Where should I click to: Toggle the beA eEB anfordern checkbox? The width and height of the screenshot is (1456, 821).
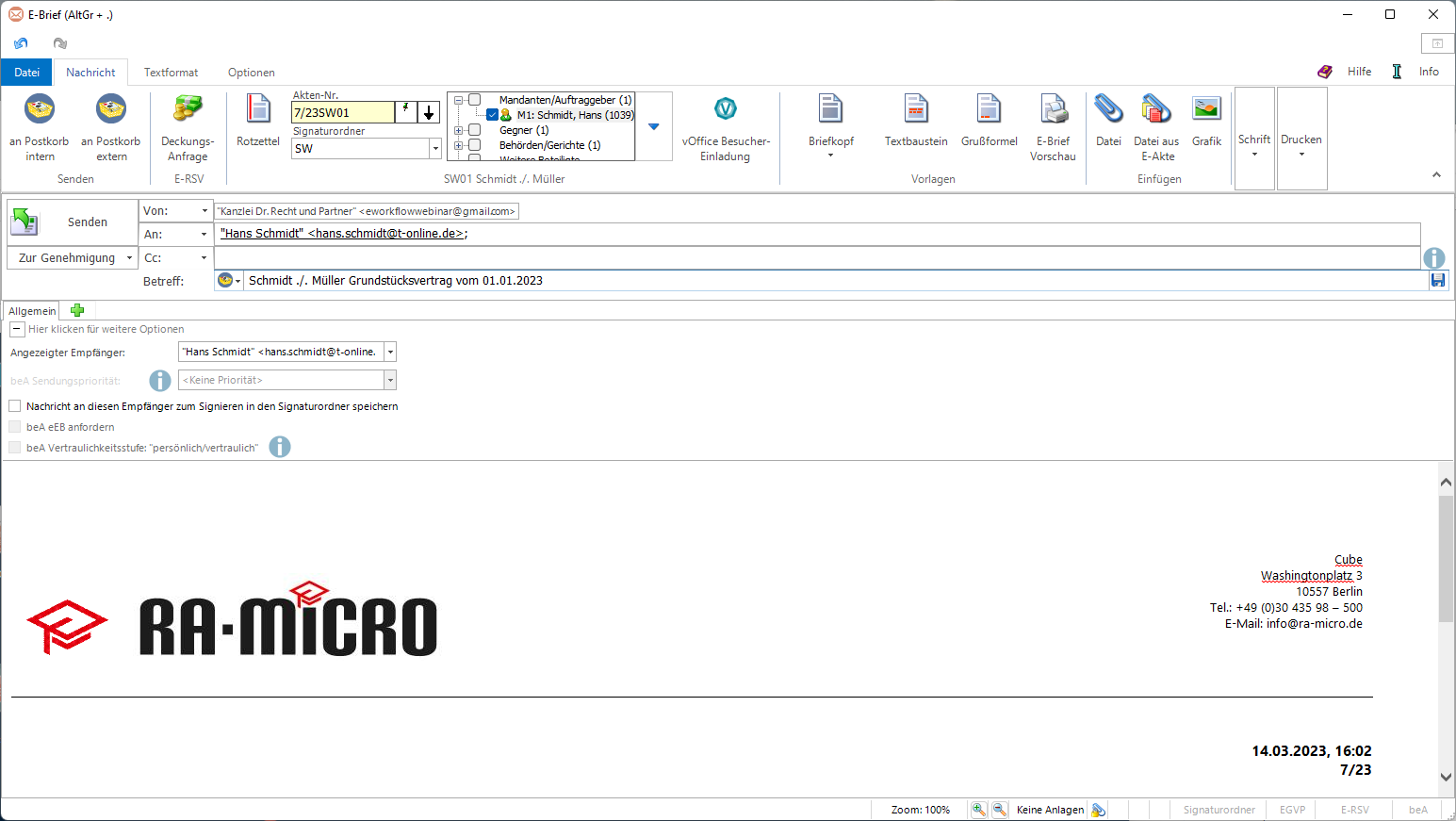pyautogui.click(x=15, y=427)
